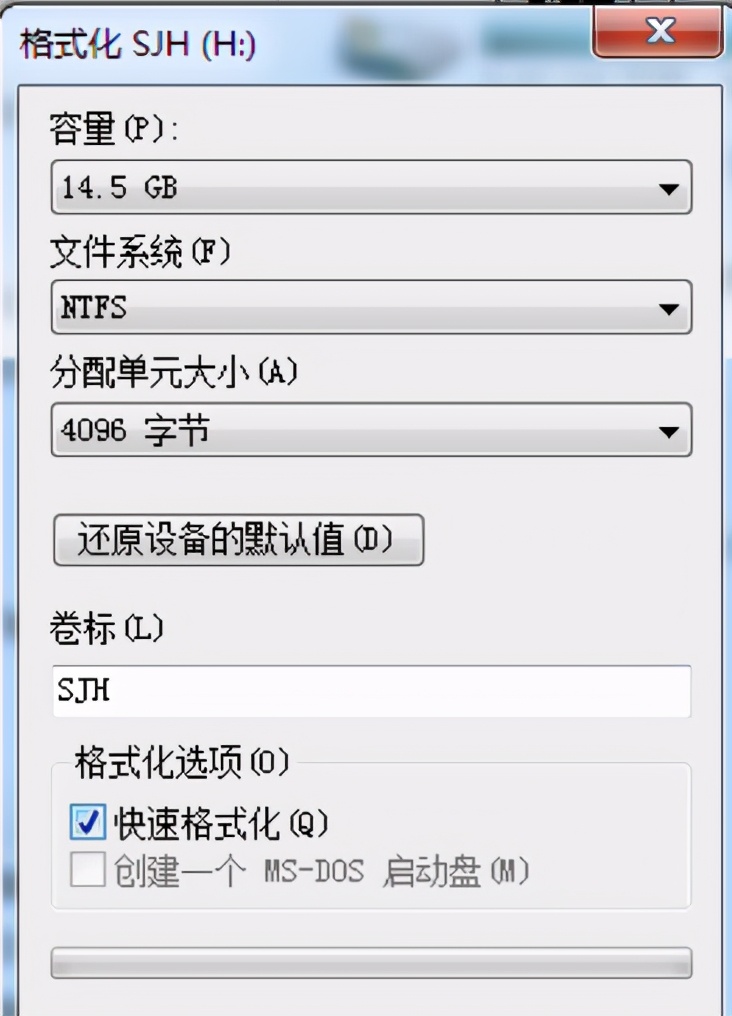The width and height of the screenshot is (732, 1016).
Task: Expand the 文件系统 dropdown showing NTFS
Action: [370, 309]
